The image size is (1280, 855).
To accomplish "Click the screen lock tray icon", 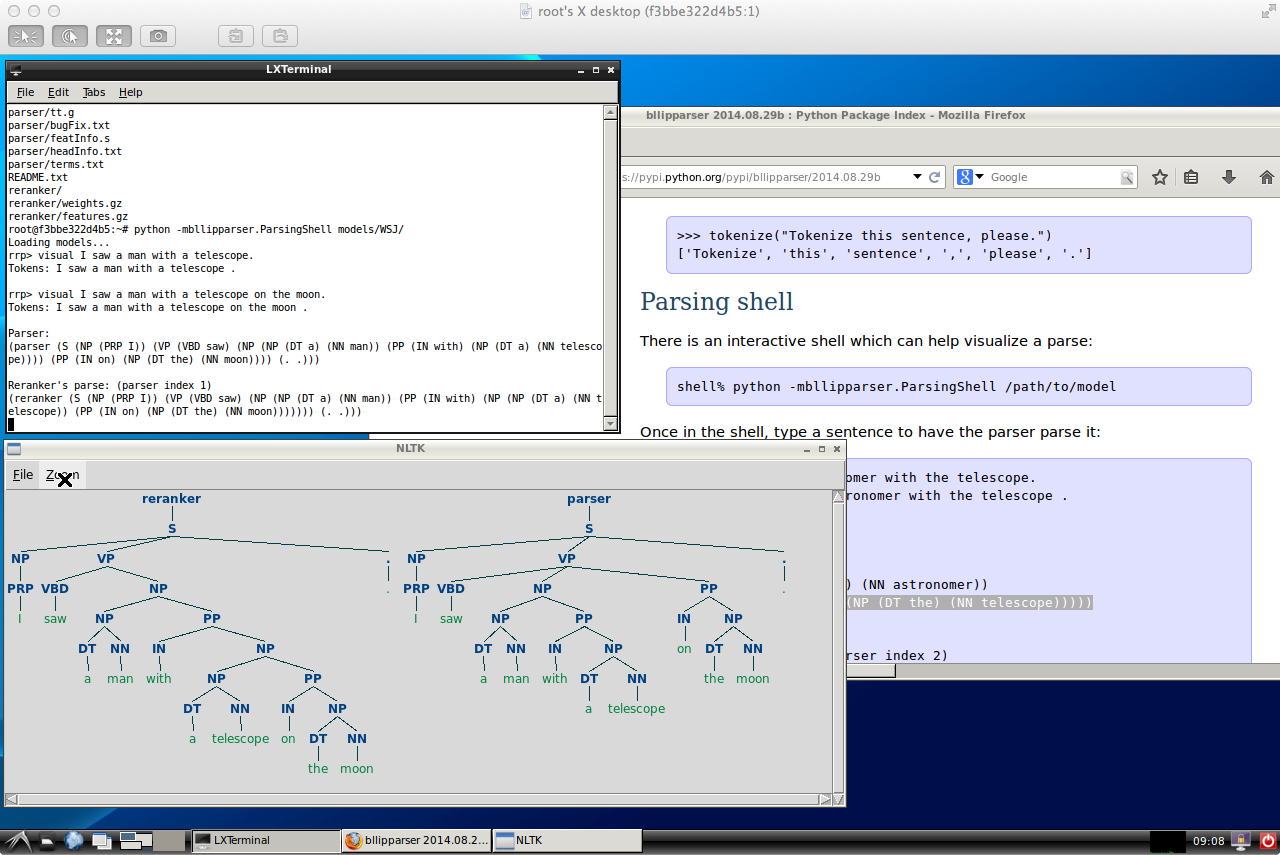I will [1241, 841].
